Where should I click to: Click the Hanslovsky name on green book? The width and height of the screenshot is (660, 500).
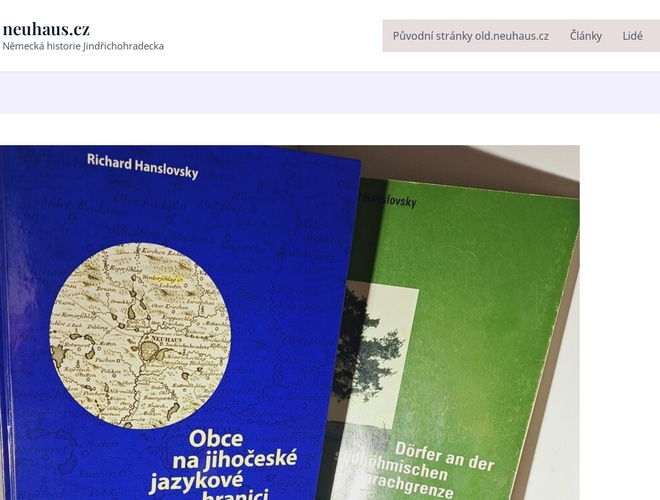pos(389,200)
